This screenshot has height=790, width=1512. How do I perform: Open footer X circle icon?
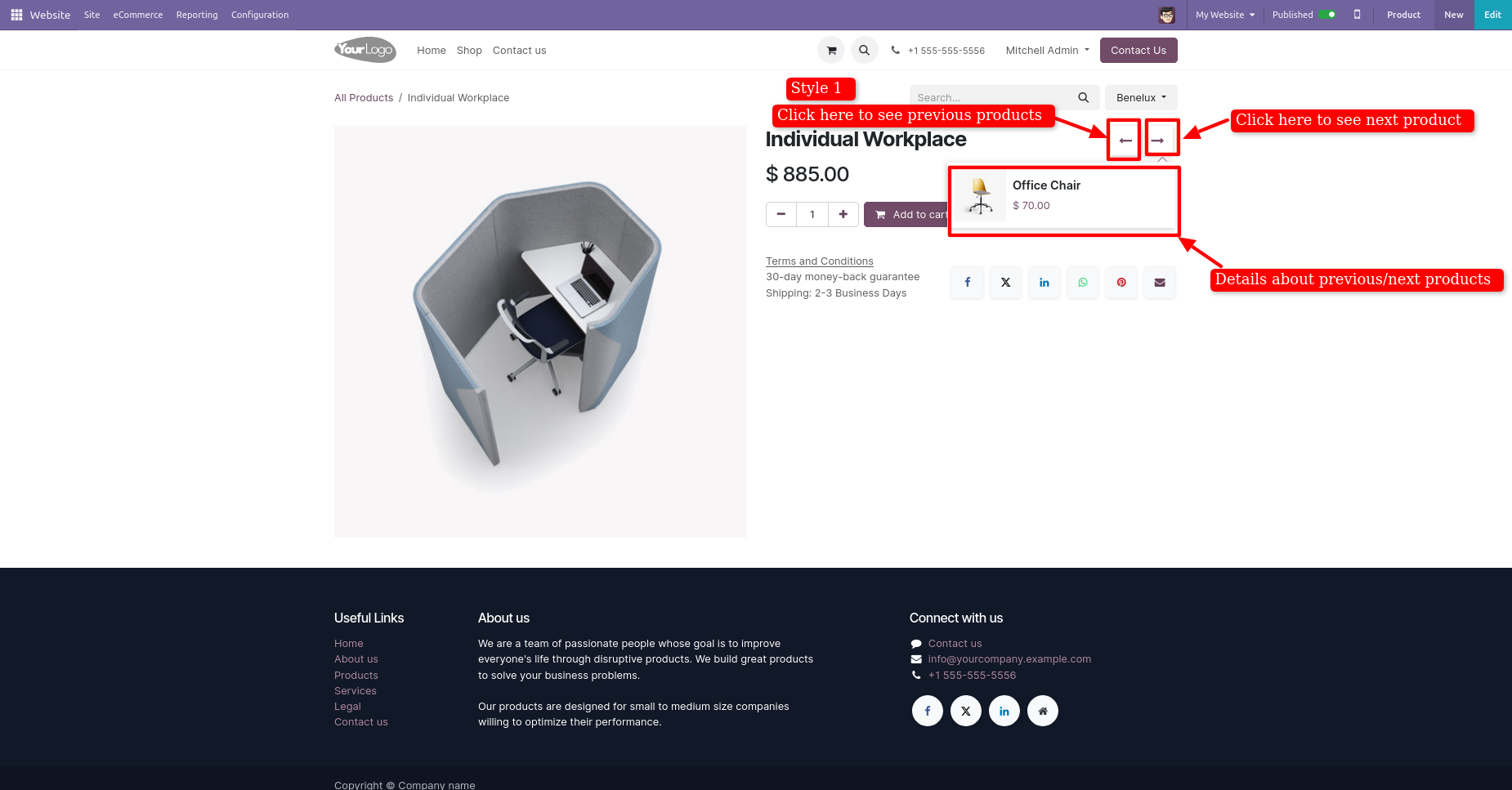coord(965,711)
